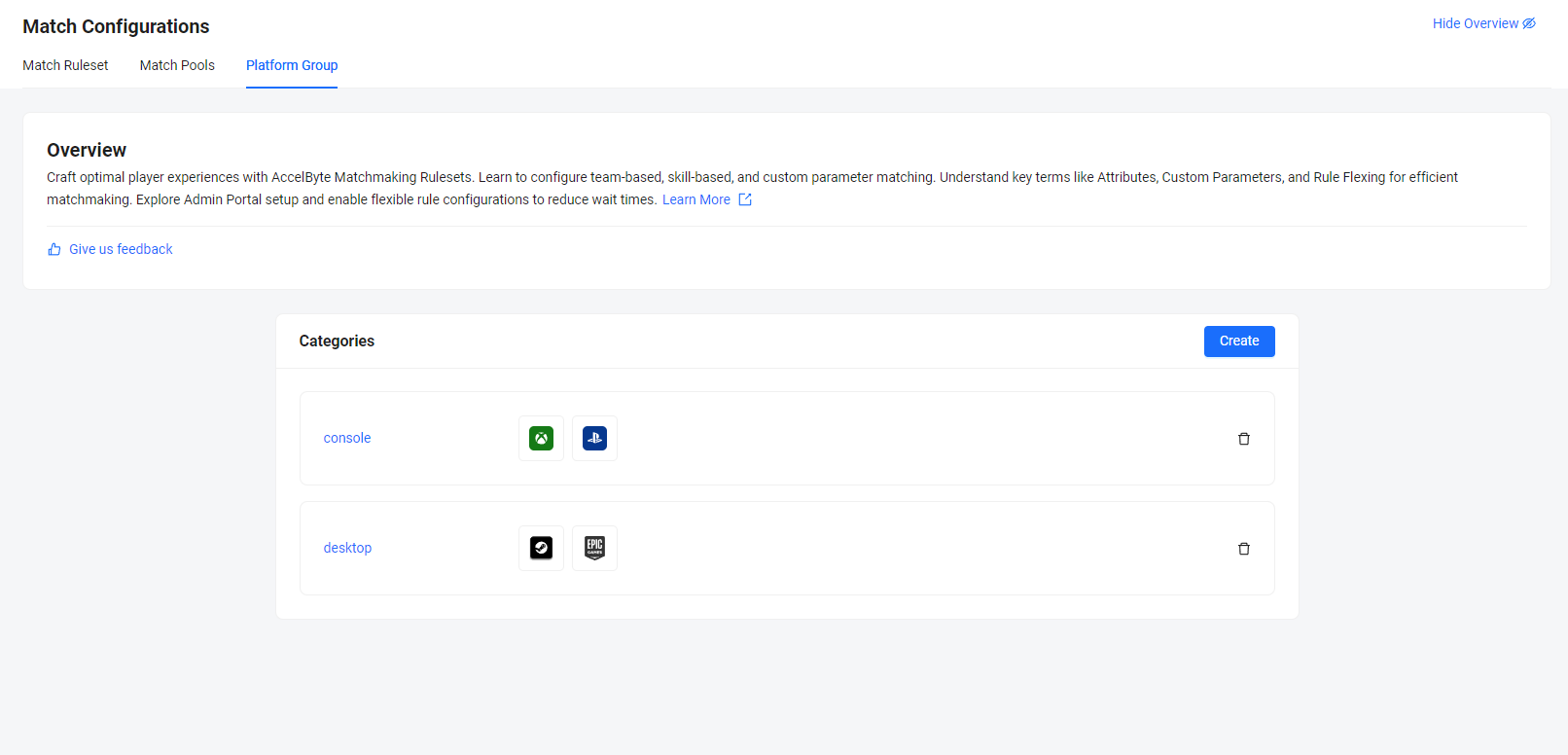Click the external link icon beside Learn More
Screen dimensions: 1568x755
click(x=745, y=199)
